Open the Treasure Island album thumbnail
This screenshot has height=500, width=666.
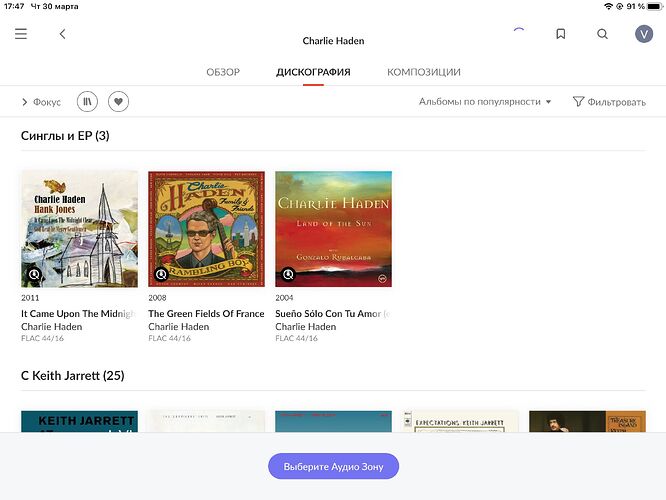(587, 421)
